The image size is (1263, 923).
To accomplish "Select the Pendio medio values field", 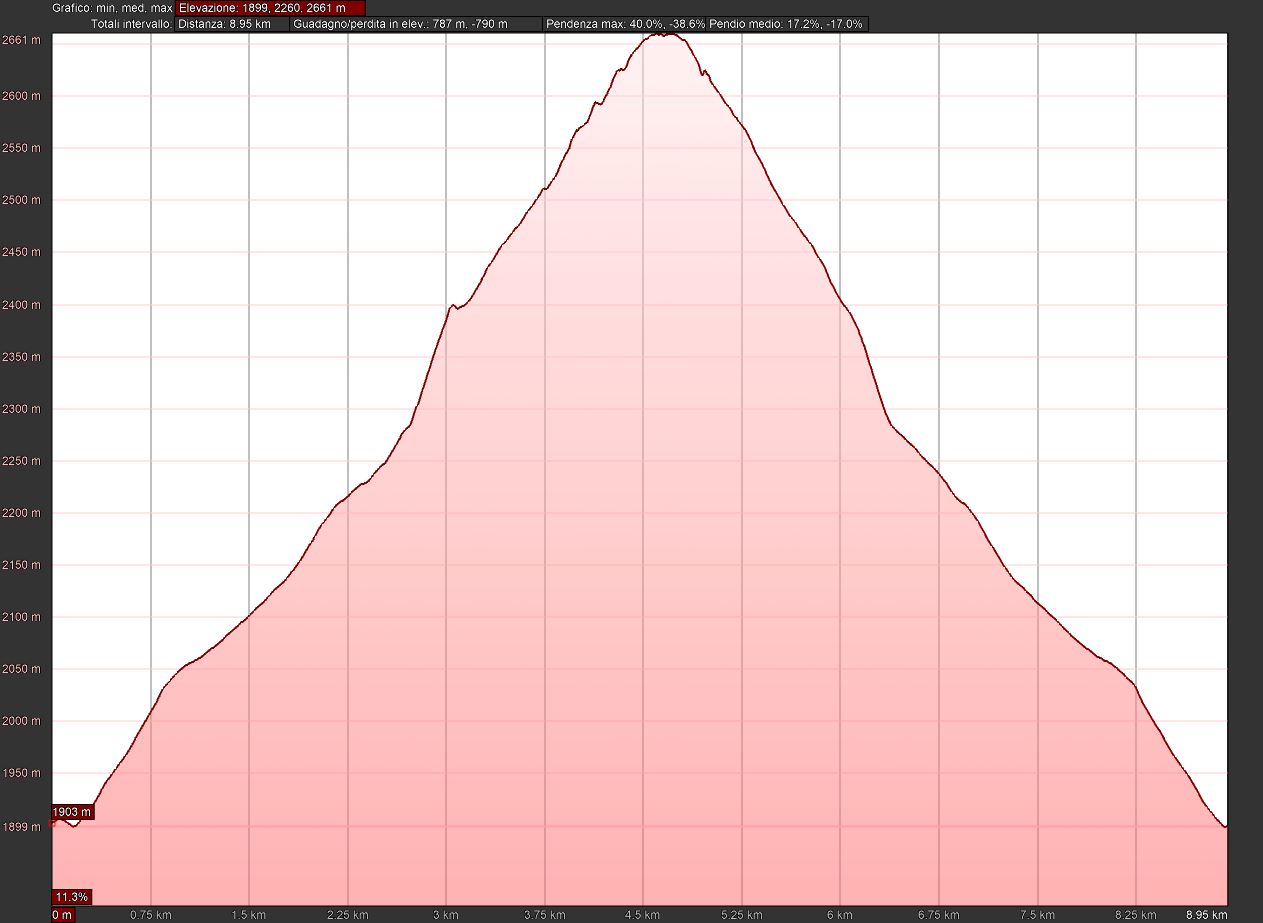I will coord(786,23).
